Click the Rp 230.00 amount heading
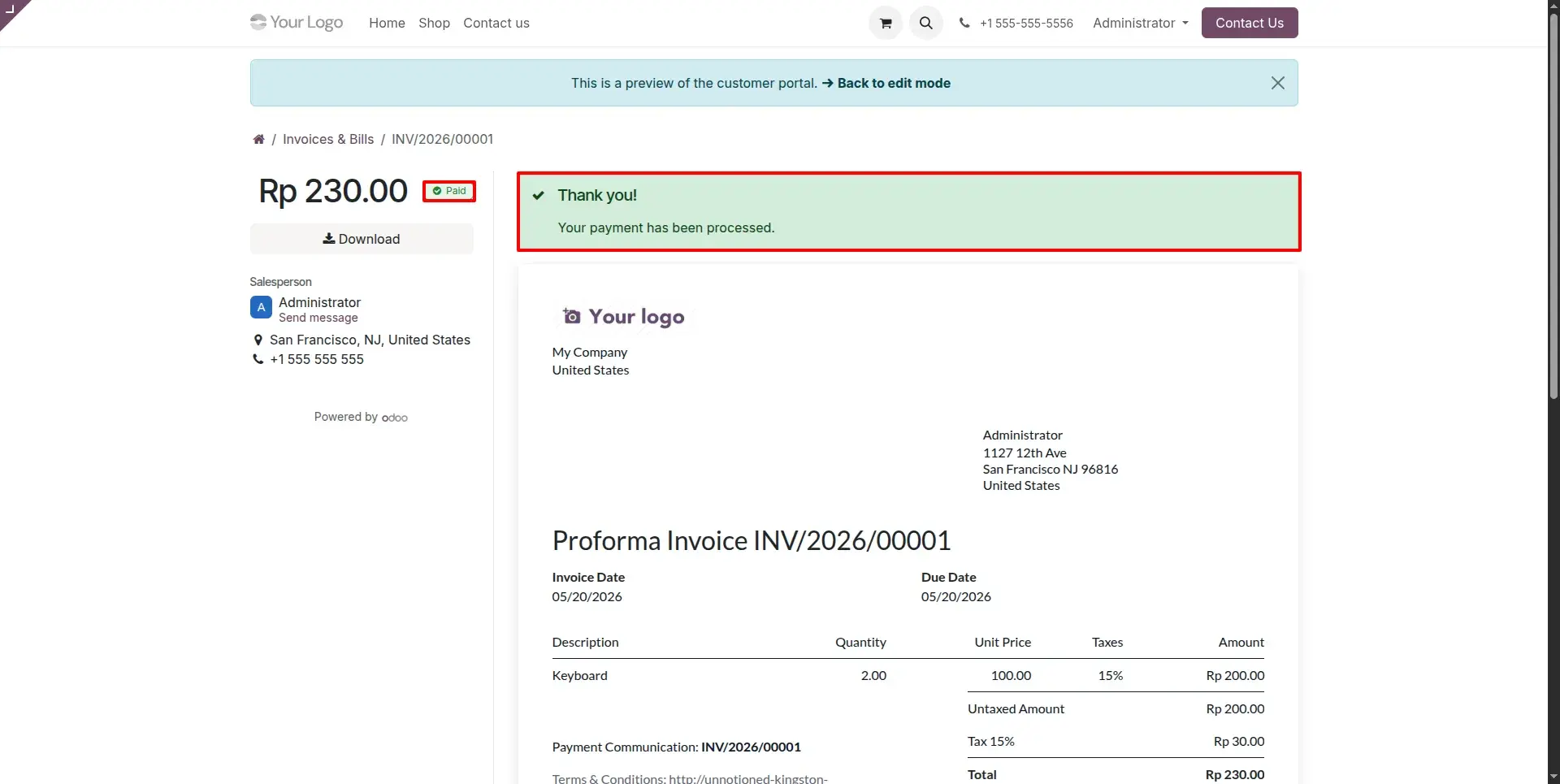The image size is (1560, 784). 333,191
